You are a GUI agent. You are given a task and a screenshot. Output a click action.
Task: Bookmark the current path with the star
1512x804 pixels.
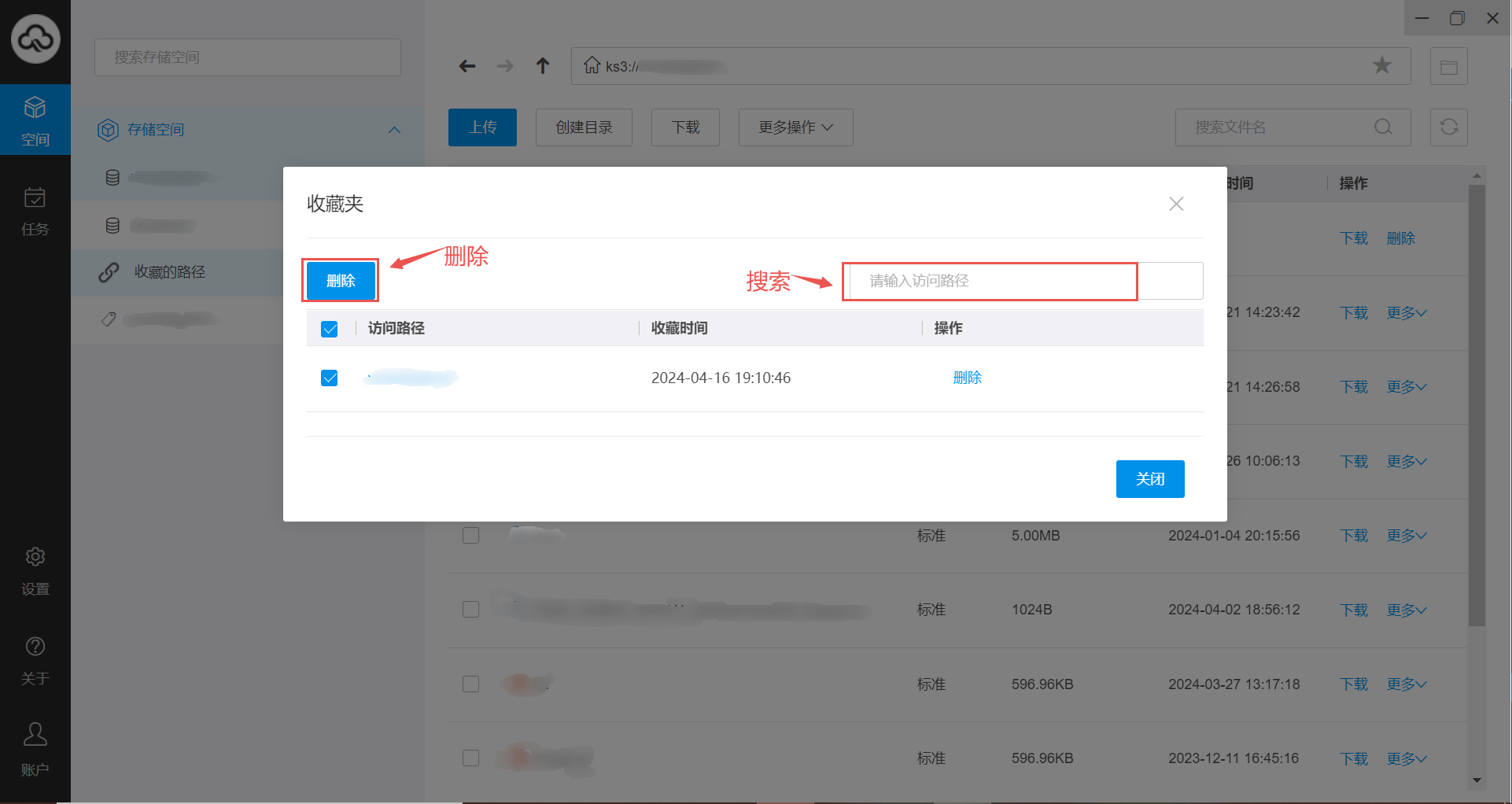point(1382,65)
